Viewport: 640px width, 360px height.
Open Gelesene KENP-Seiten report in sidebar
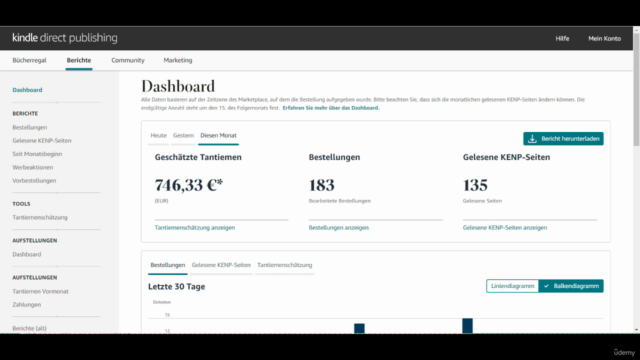(42, 140)
